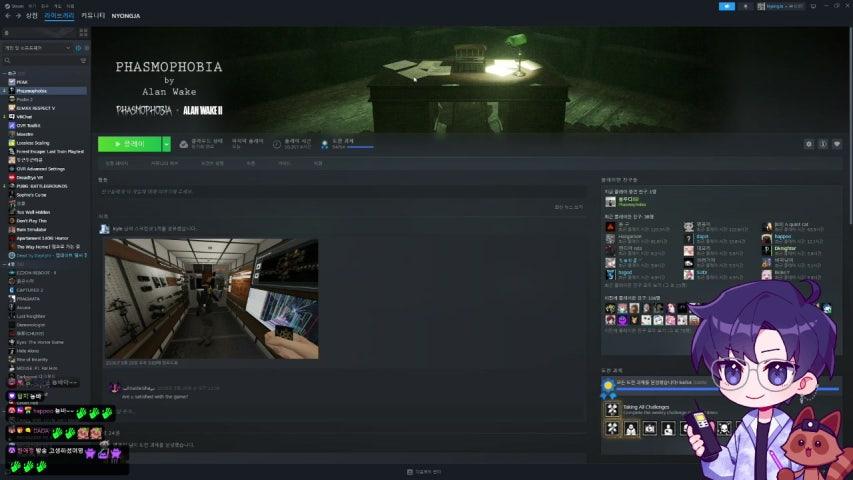Click the cloud status icon
The width and height of the screenshot is (853, 480).
pyautogui.click(x=184, y=144)
